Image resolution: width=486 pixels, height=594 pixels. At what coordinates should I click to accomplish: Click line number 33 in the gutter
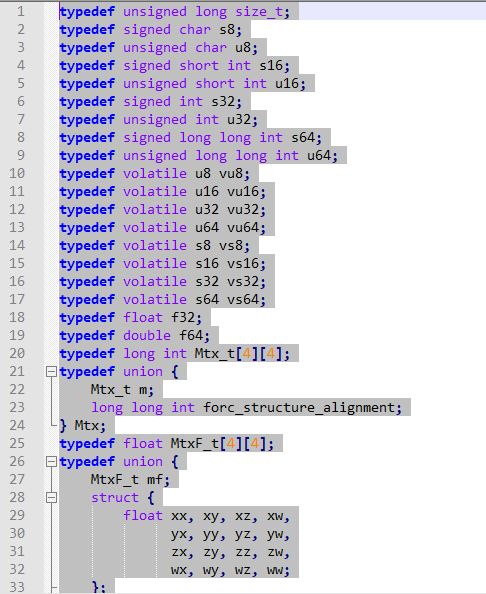[x=17, y=587]
